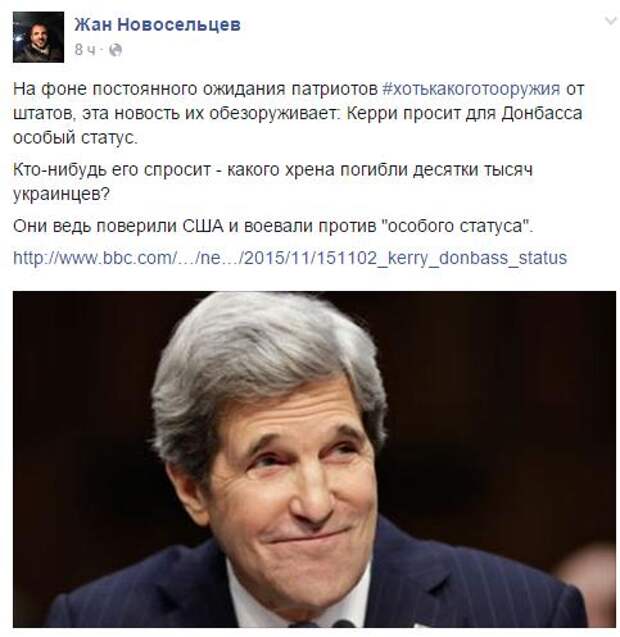Open Жан Новосельцев's profile picture

(x=38, y=37)
